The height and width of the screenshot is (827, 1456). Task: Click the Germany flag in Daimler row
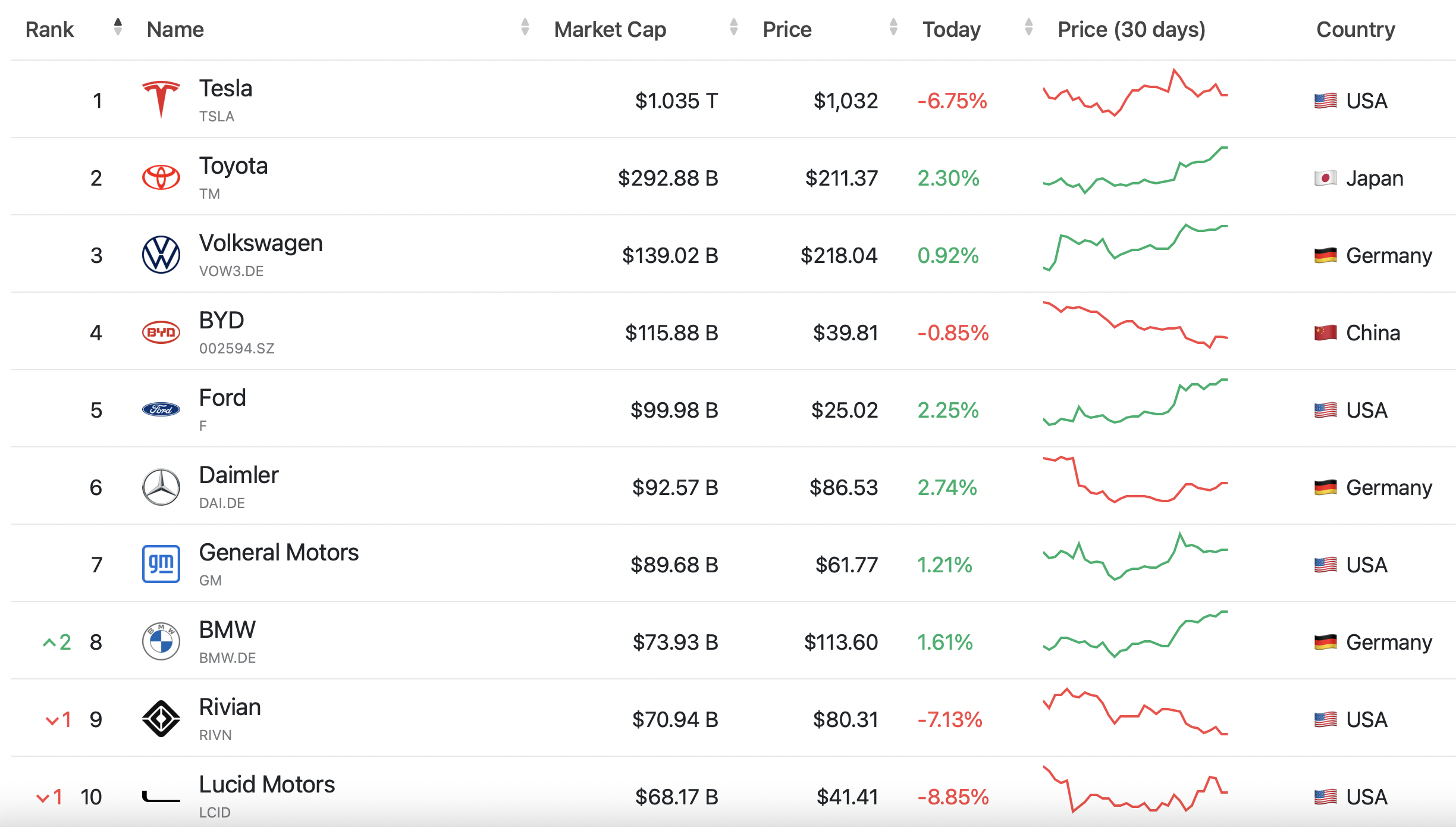coord(1326,488)
